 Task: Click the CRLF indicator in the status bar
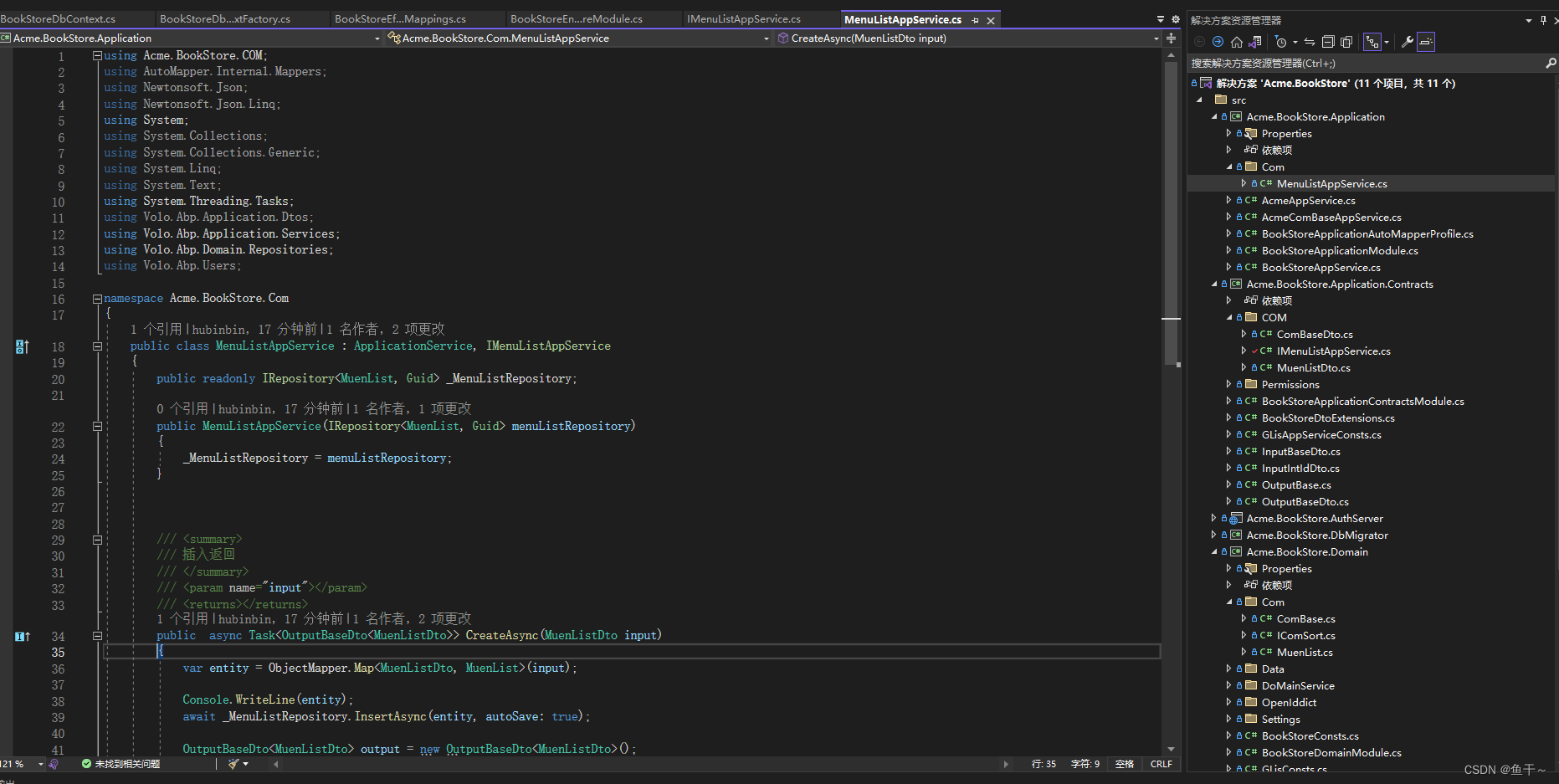(x=1162, y=764)
